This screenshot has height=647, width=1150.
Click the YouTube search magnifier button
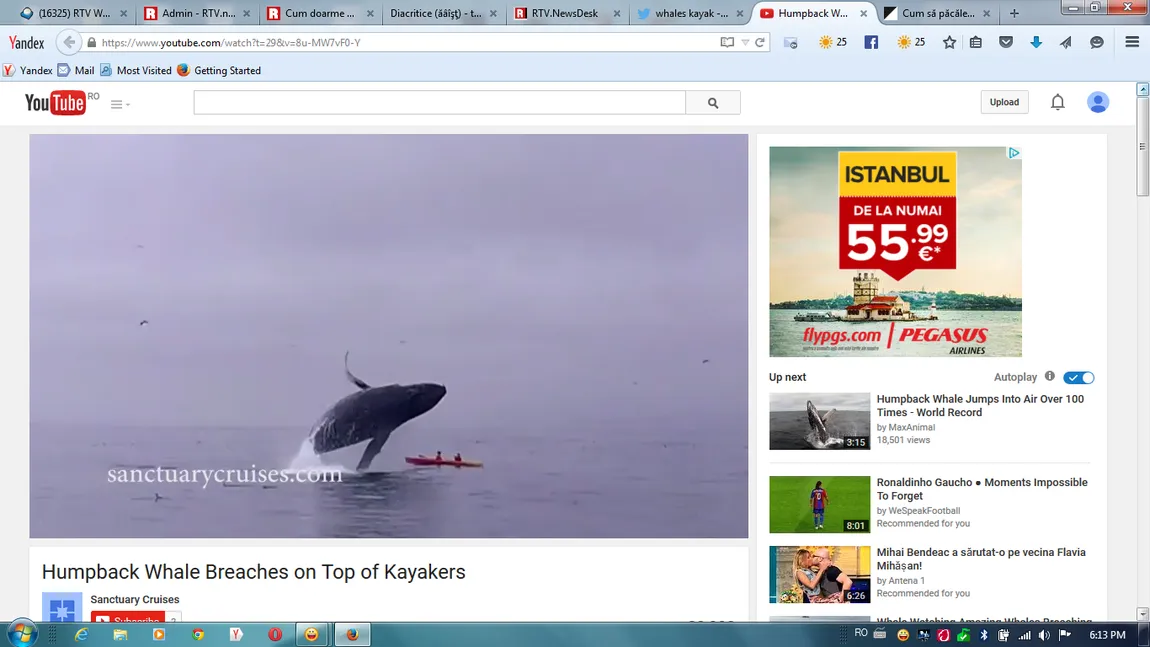point(713,103)
